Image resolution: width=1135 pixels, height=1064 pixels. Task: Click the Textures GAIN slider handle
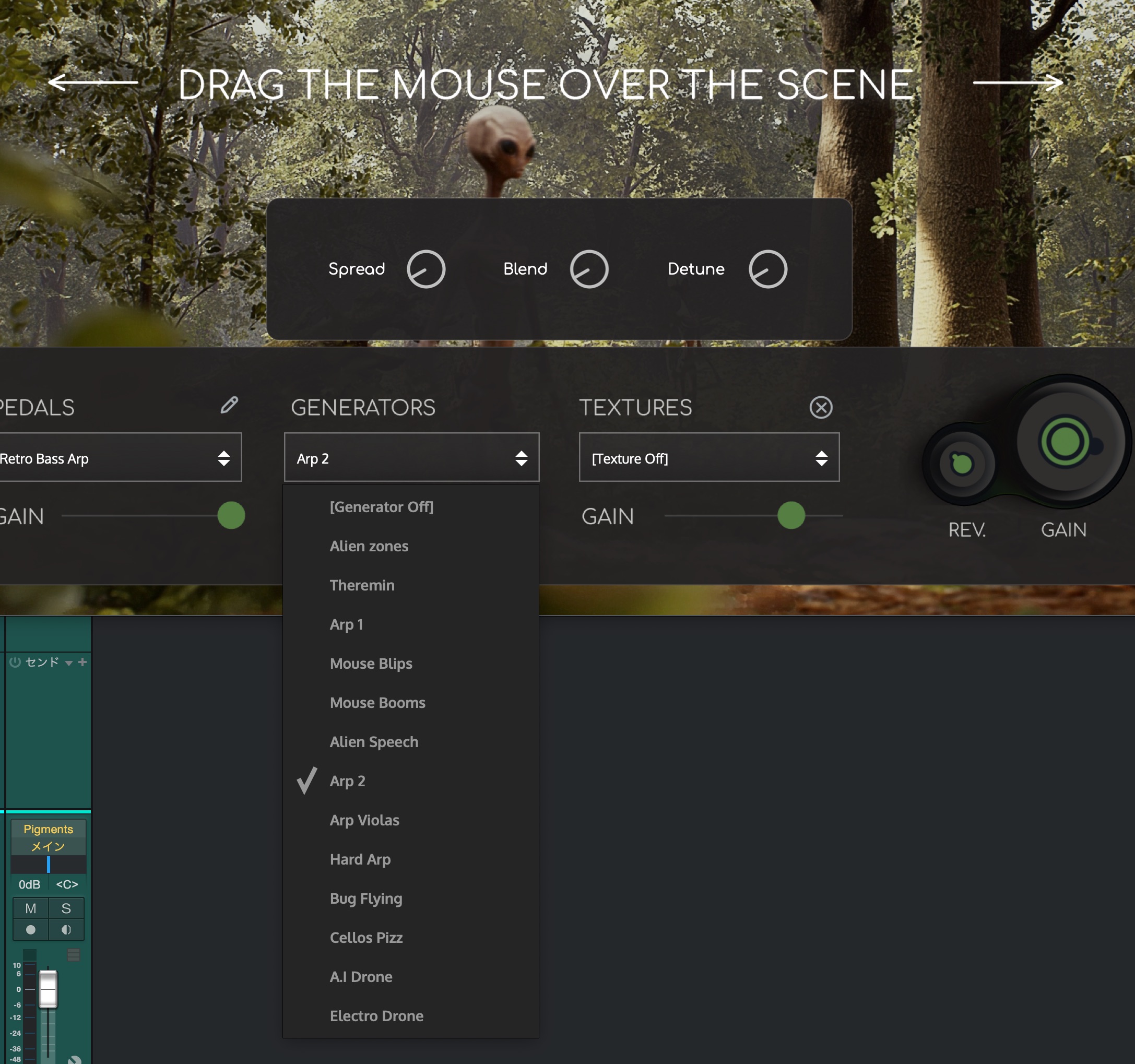pyautogui.click(x=791, y=515)
